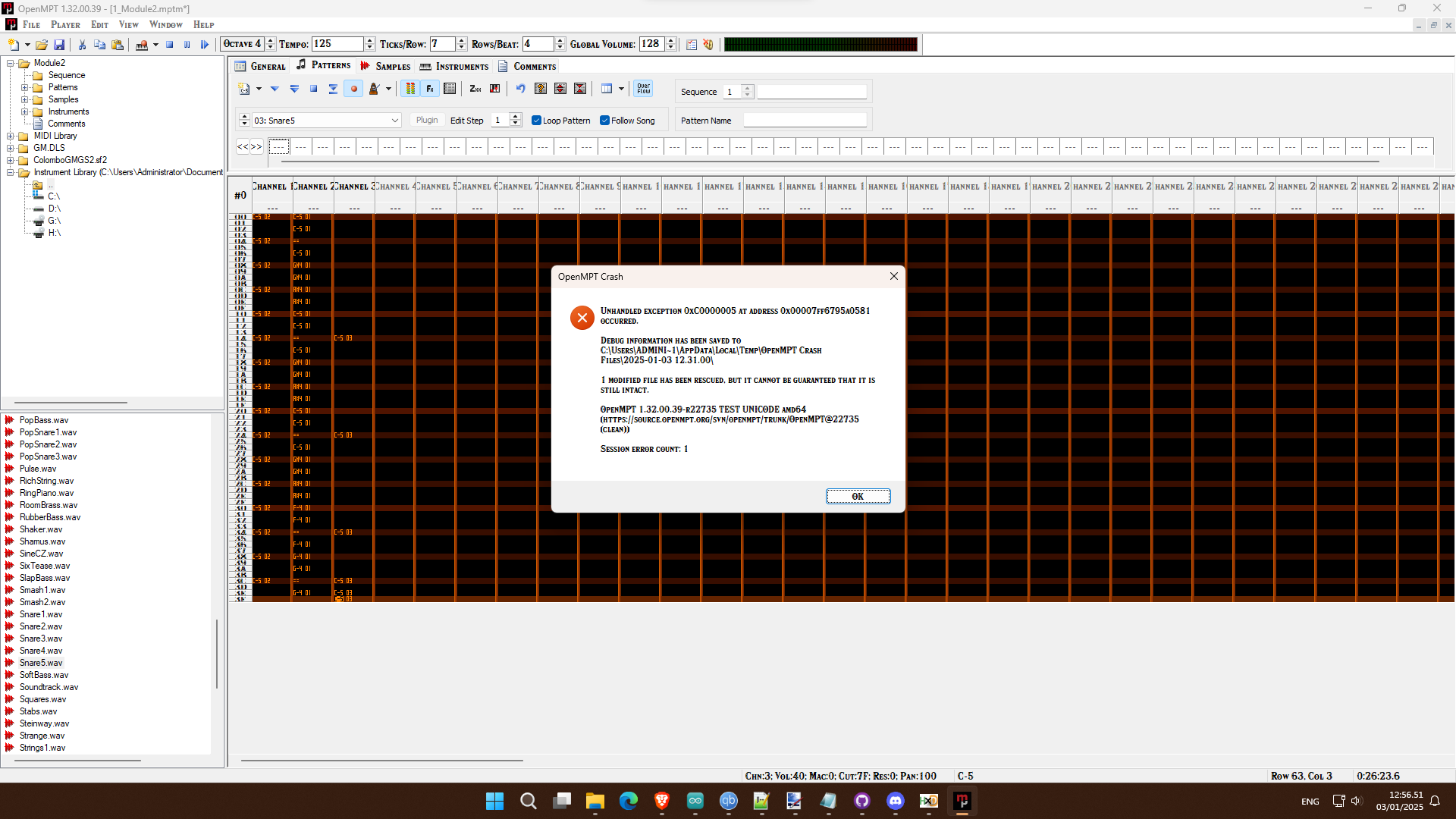Open the 03: Snare5 instrument dropdown
The height and width of the screenshot is (819, 1456).
394,121
